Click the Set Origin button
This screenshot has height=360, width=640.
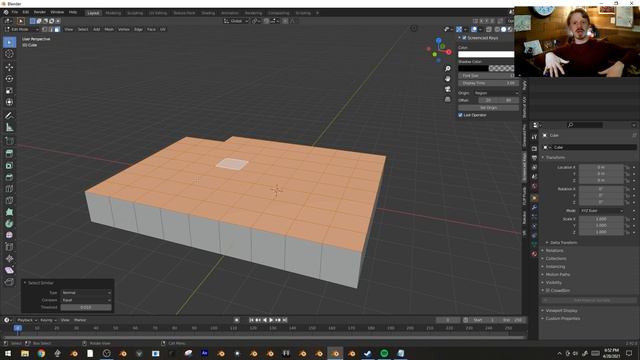tap(488, 108)
